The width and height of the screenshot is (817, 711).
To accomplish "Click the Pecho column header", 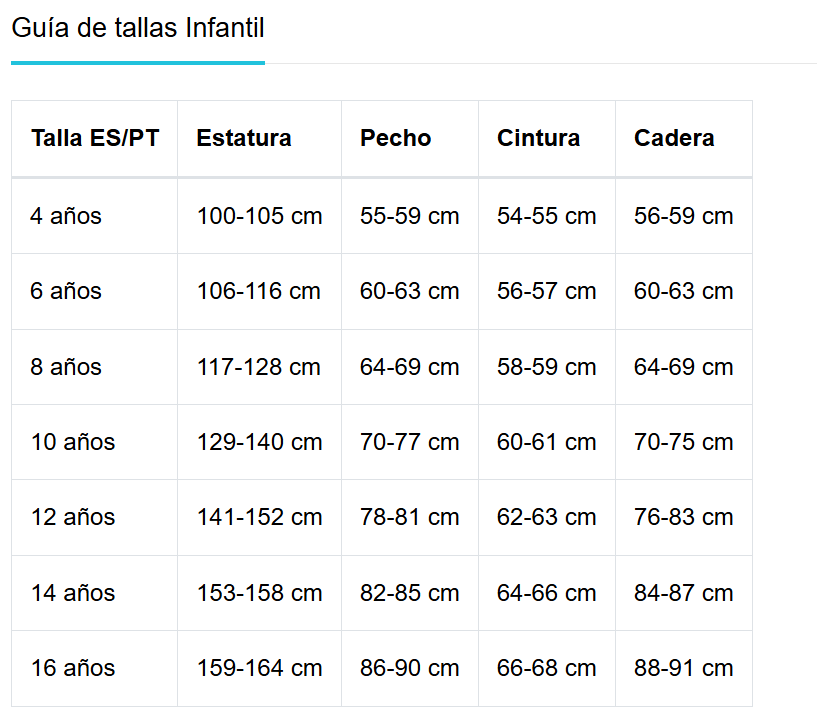I will (396, 139).
